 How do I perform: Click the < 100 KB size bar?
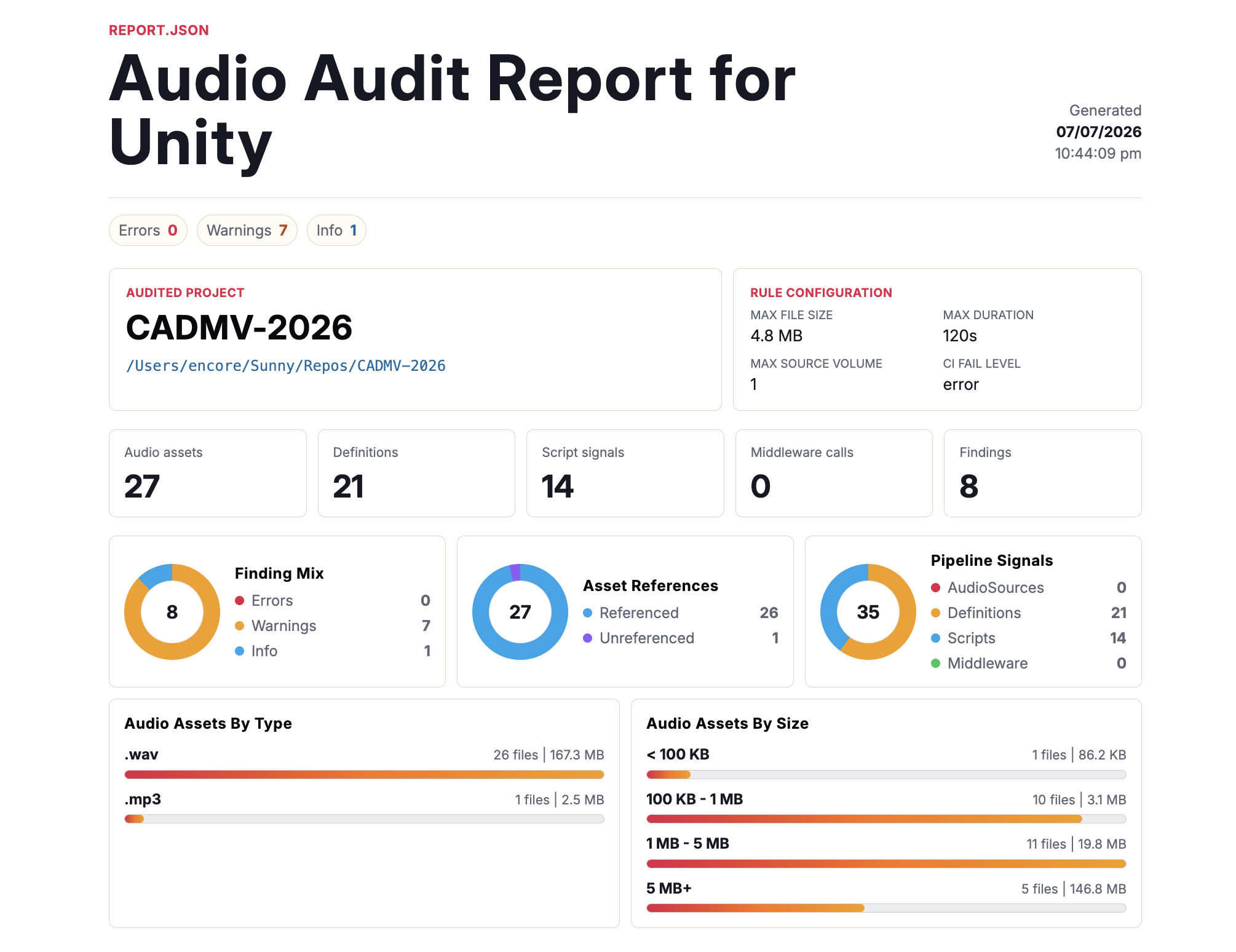[886, 774]
